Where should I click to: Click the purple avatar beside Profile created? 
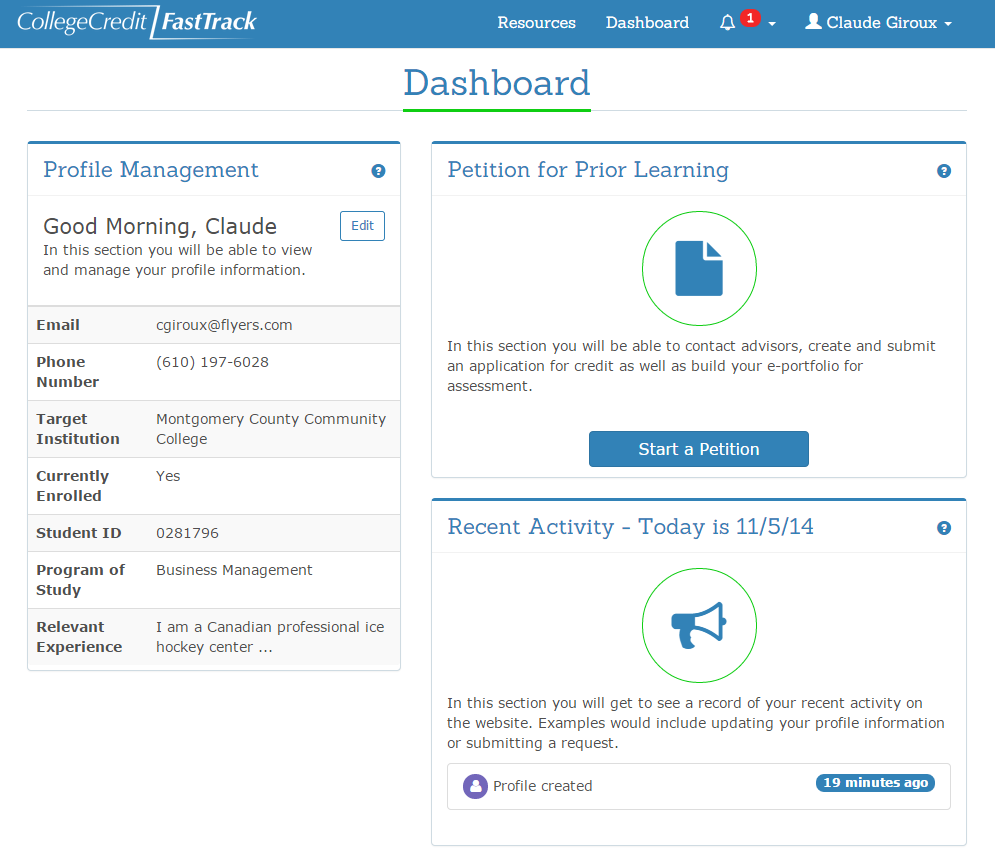coord(475,786)
